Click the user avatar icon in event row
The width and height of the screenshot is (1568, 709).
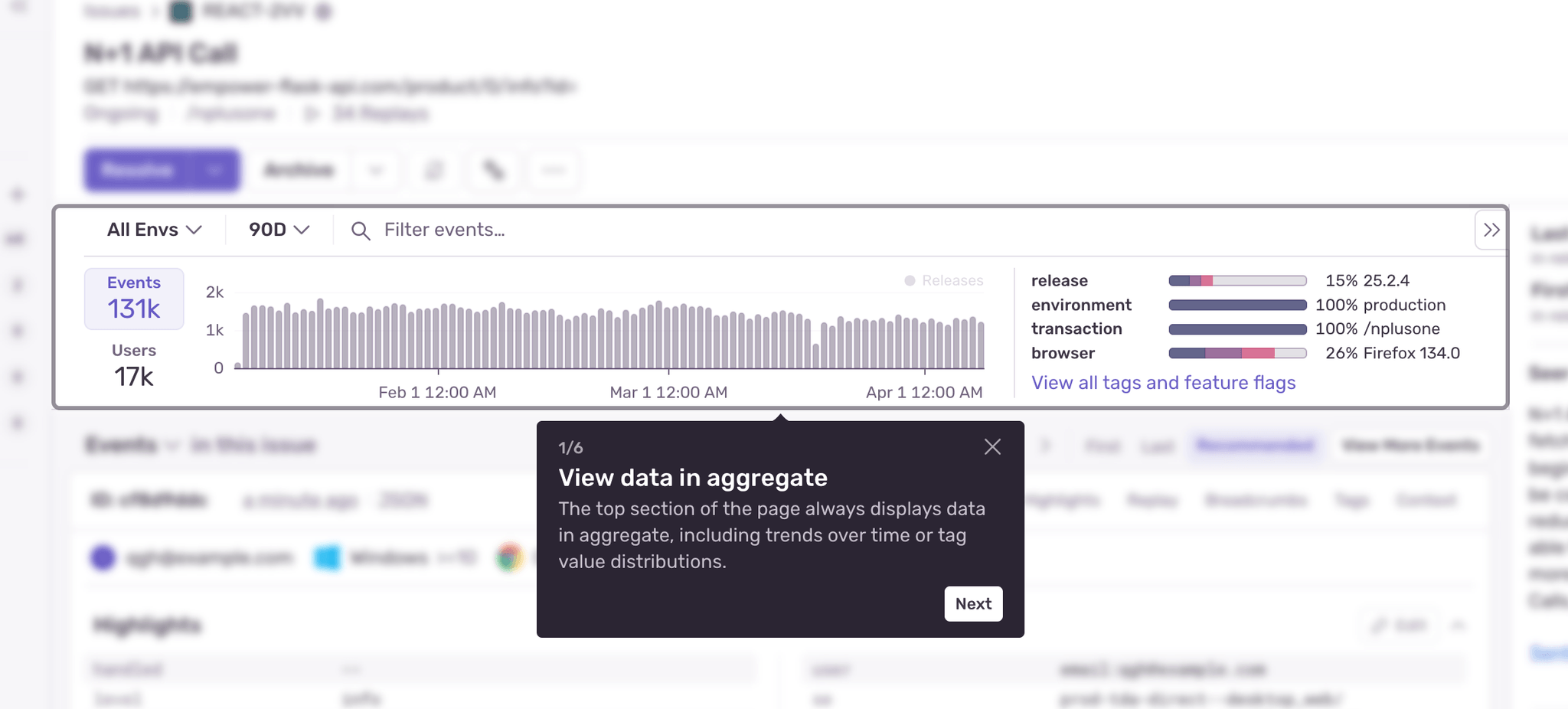point(103,557)
